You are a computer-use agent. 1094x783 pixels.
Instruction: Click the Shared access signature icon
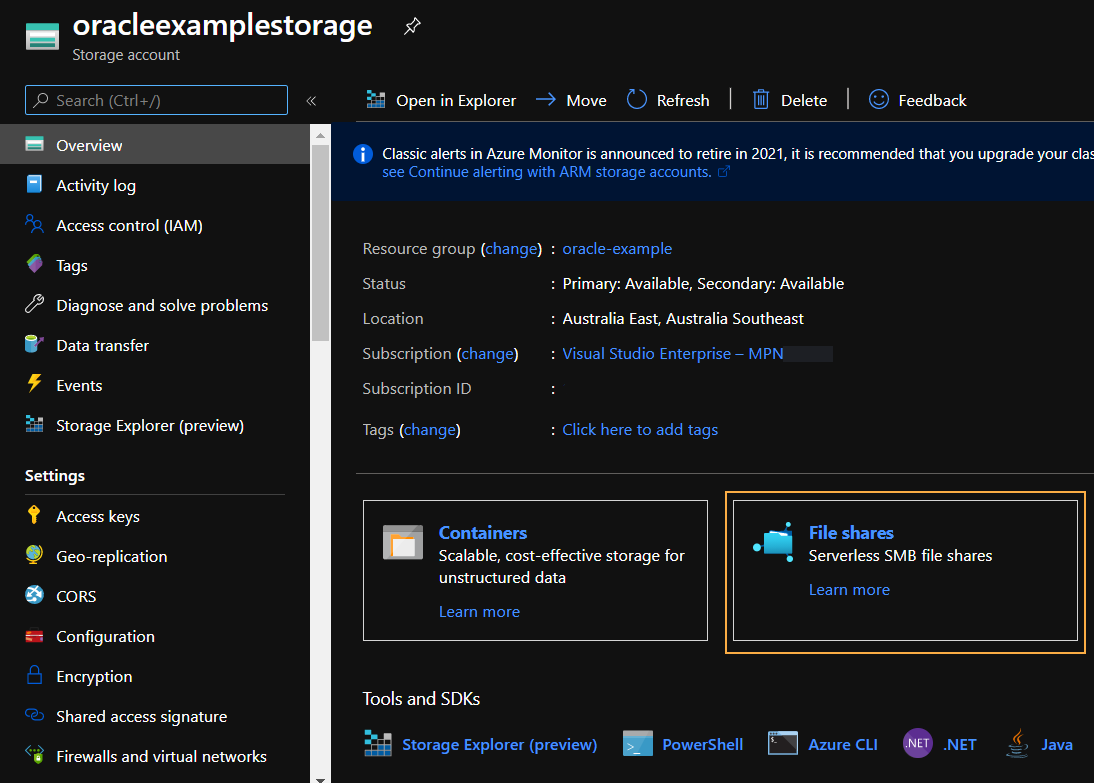(34, 715)
